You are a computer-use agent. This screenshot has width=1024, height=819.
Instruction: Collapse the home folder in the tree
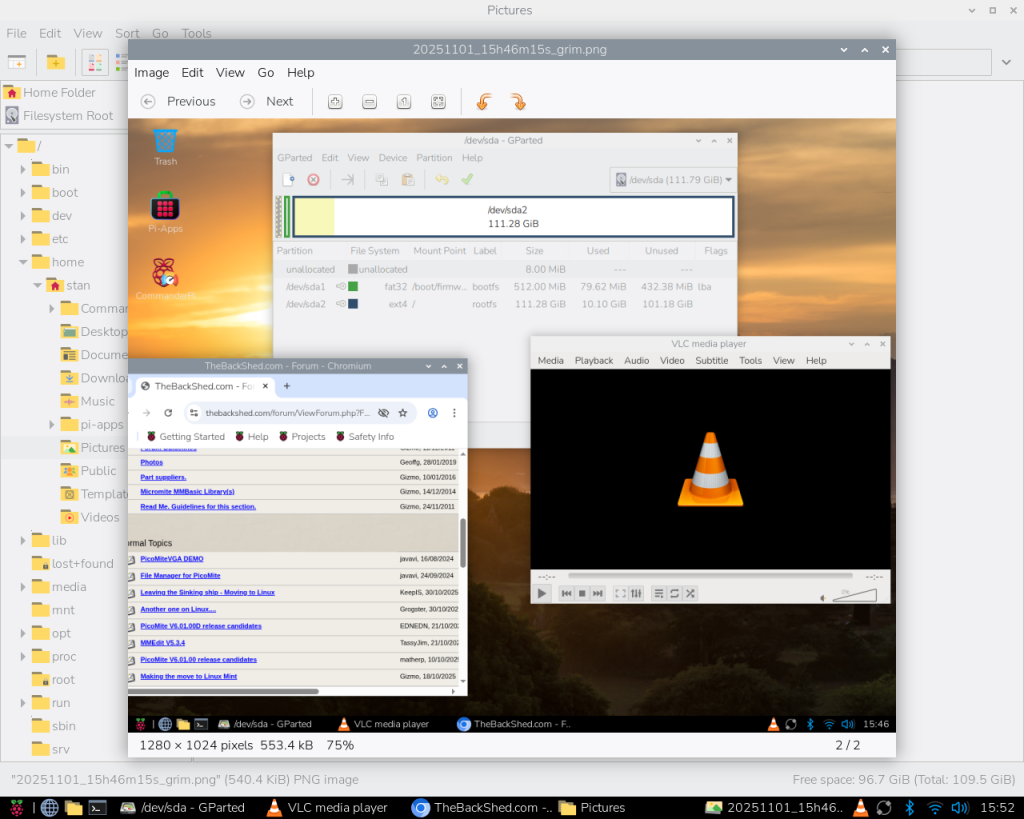coord(23,262)
